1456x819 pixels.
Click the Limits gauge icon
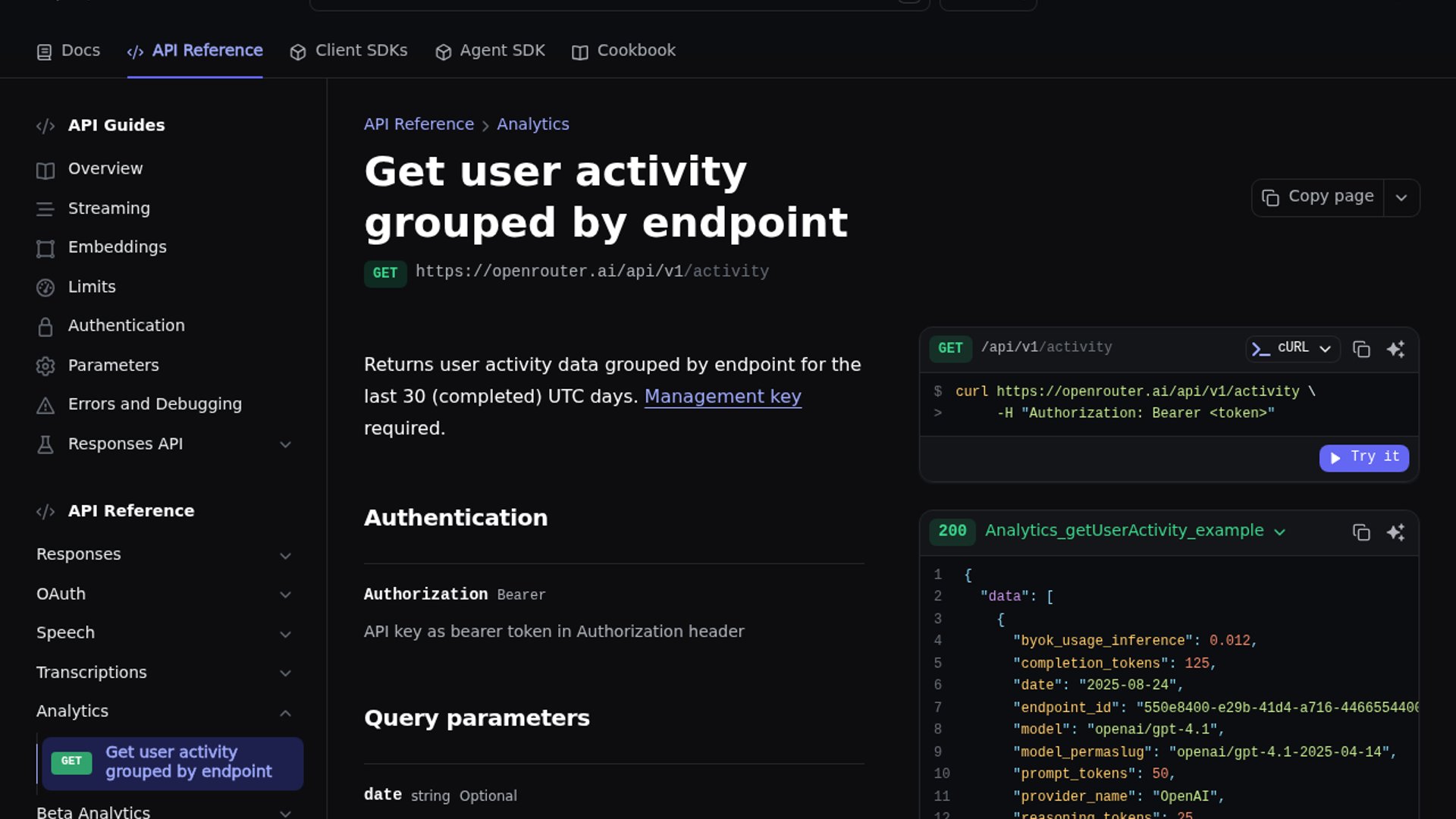pos(45,287)
